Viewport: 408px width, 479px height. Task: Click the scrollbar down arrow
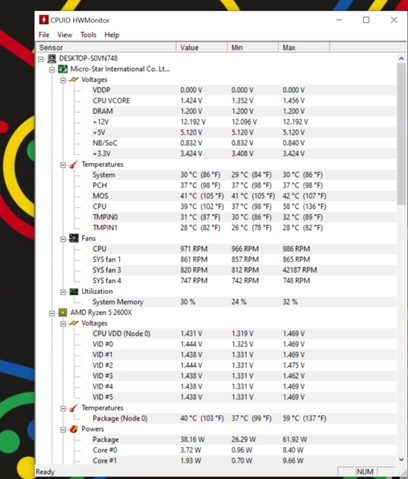[401, 459]
